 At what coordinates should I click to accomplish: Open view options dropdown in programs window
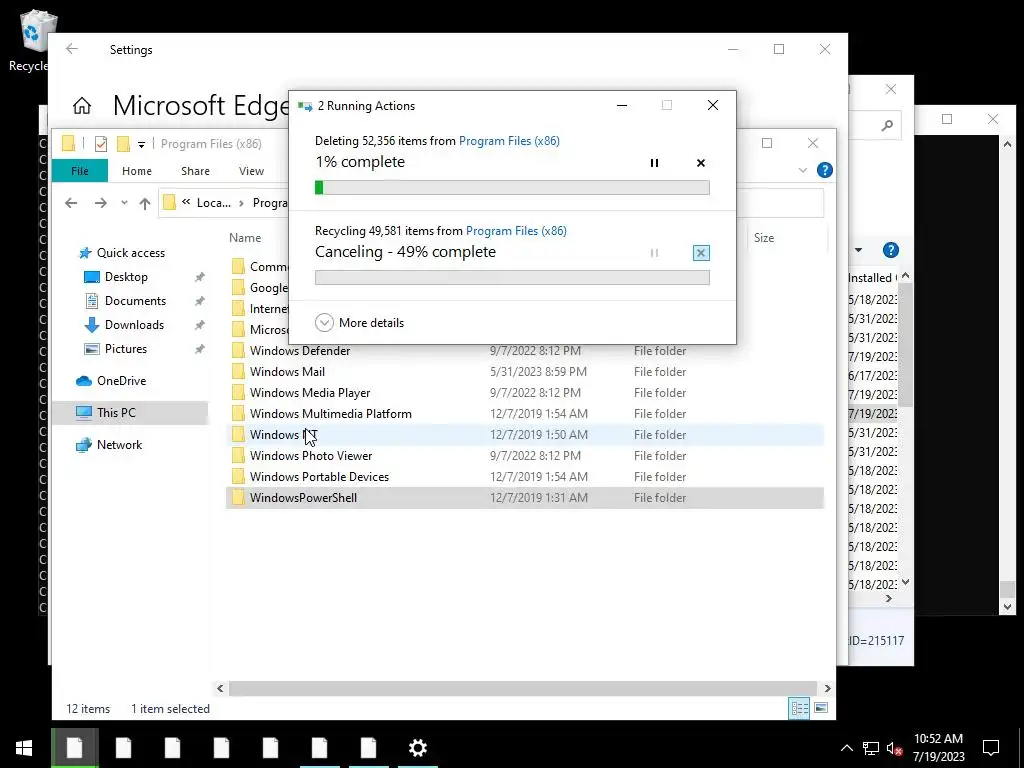pyautogui.click(x=858, y=250)
